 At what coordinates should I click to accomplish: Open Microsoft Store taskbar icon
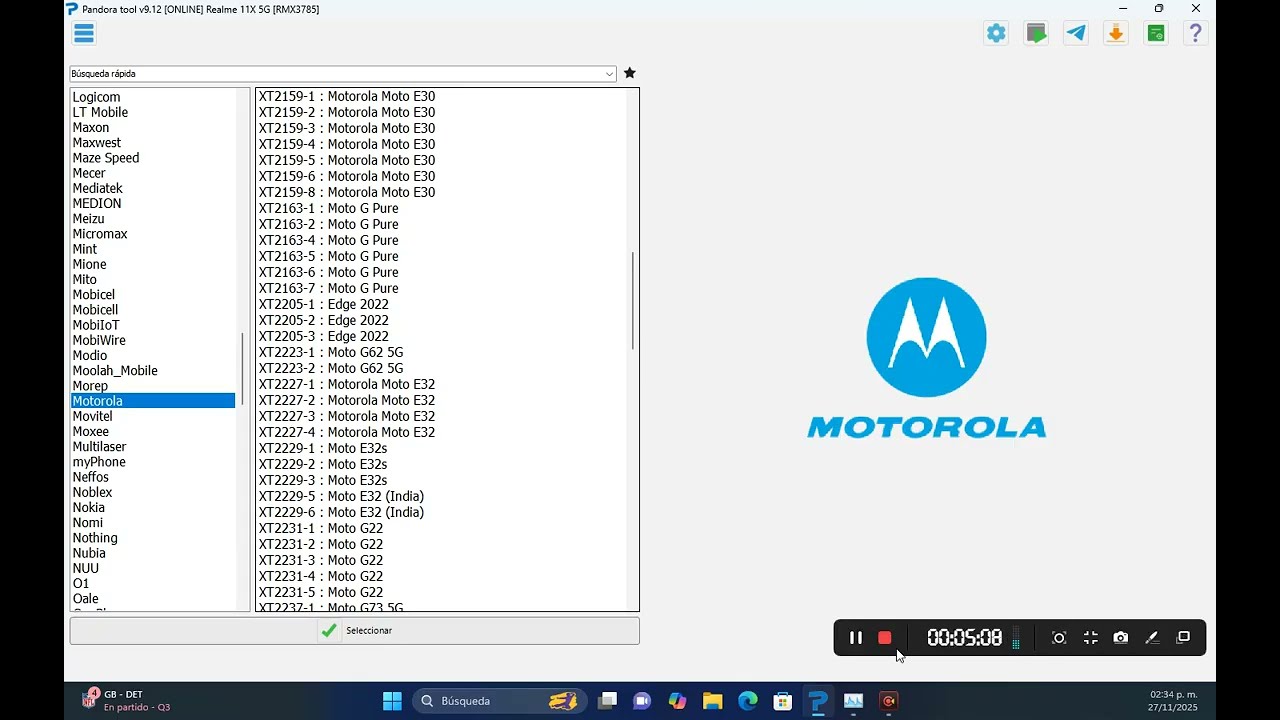point(783,701)
